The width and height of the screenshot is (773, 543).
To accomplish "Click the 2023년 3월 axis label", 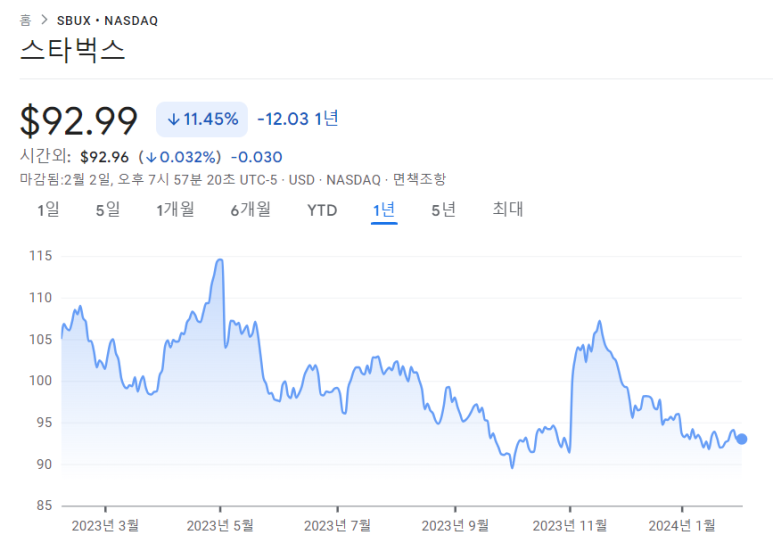I will point(105,526).
